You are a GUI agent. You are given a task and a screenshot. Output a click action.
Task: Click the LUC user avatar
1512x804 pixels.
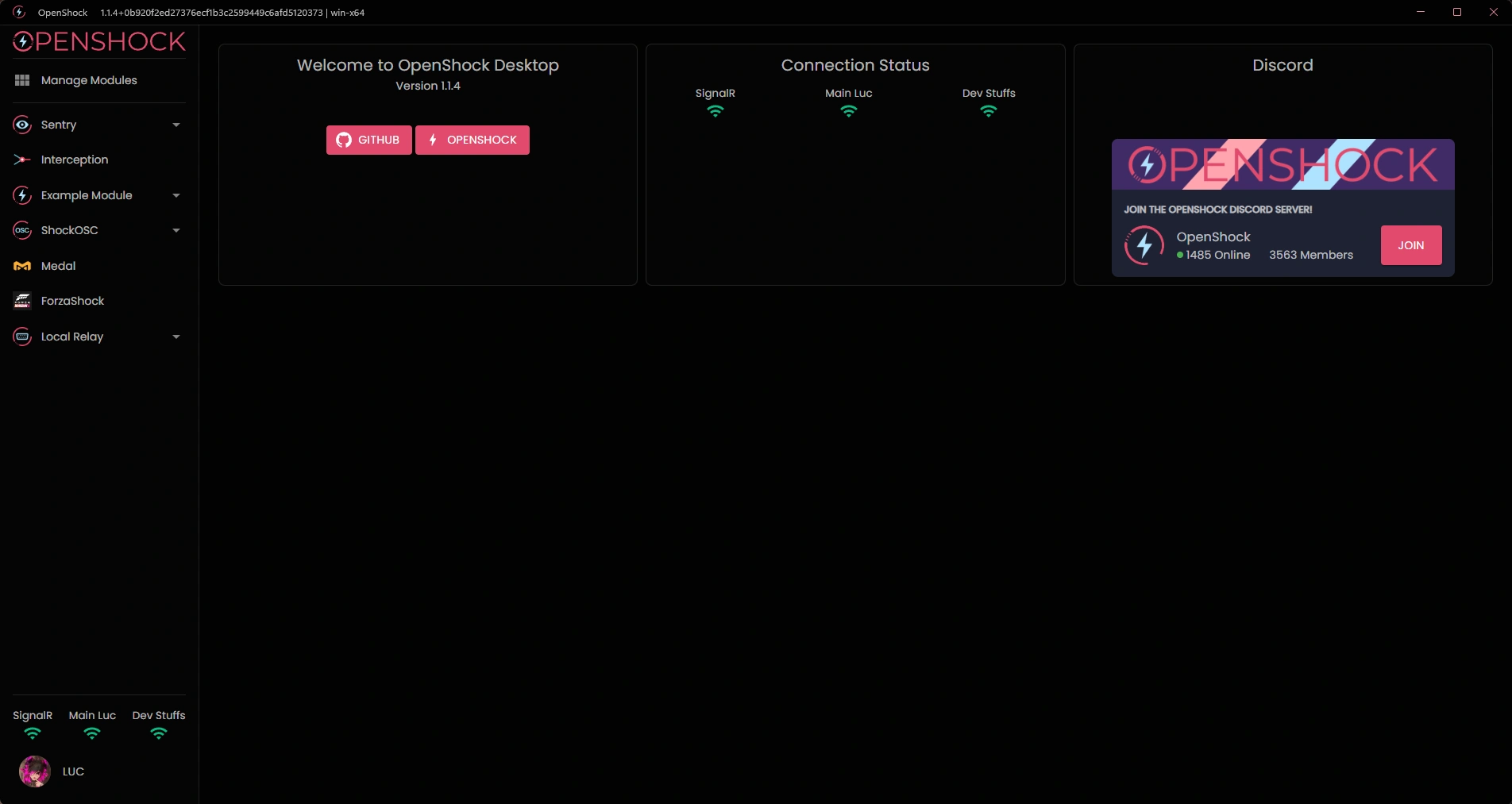tap(35, 771)
